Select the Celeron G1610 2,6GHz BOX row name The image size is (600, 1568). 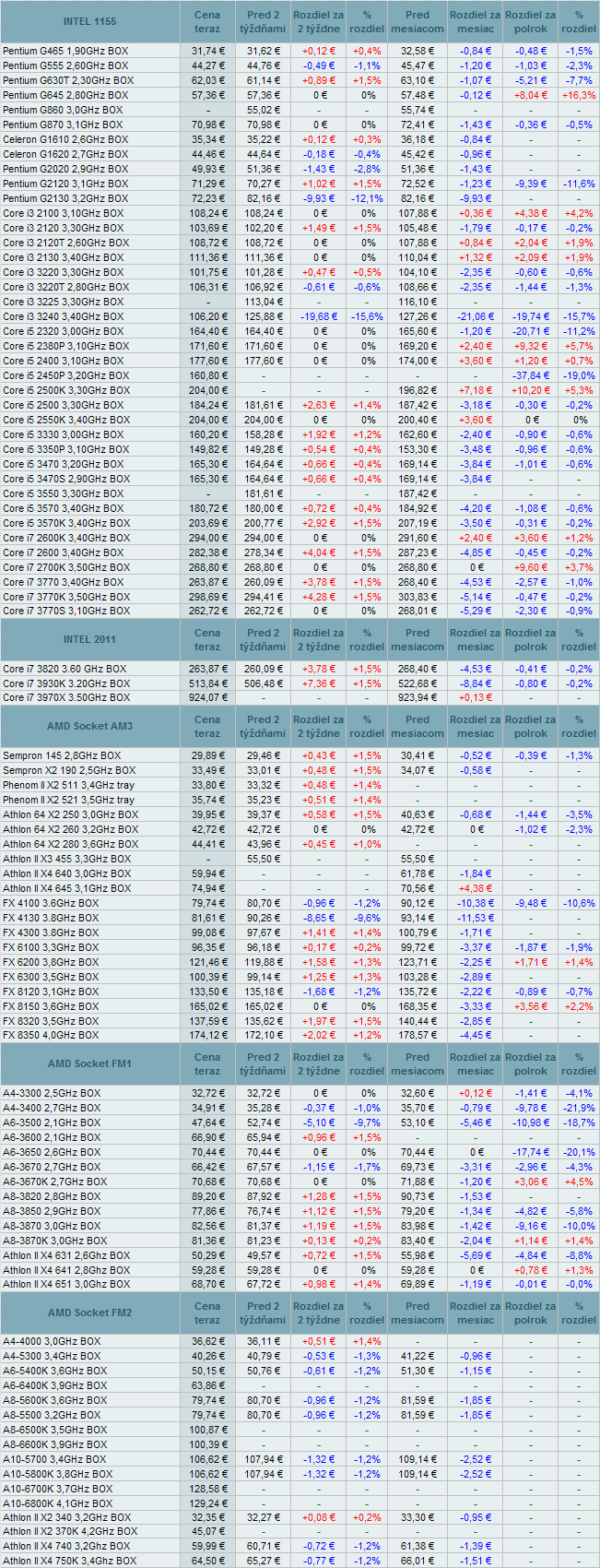65,139
